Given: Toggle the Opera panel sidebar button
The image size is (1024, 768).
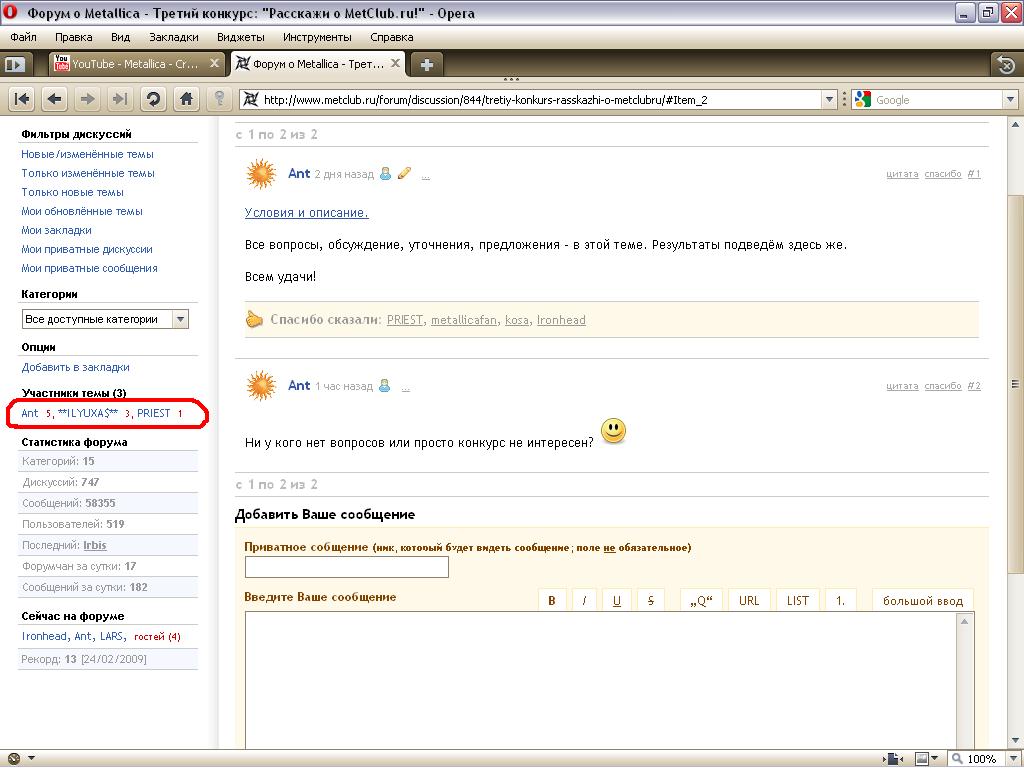Looking at the screenshot, I should 16,65.
